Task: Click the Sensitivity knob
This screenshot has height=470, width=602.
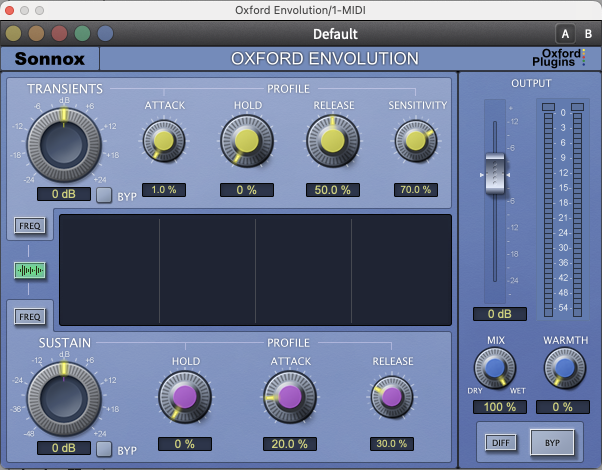Action: [x=416, y=141]
